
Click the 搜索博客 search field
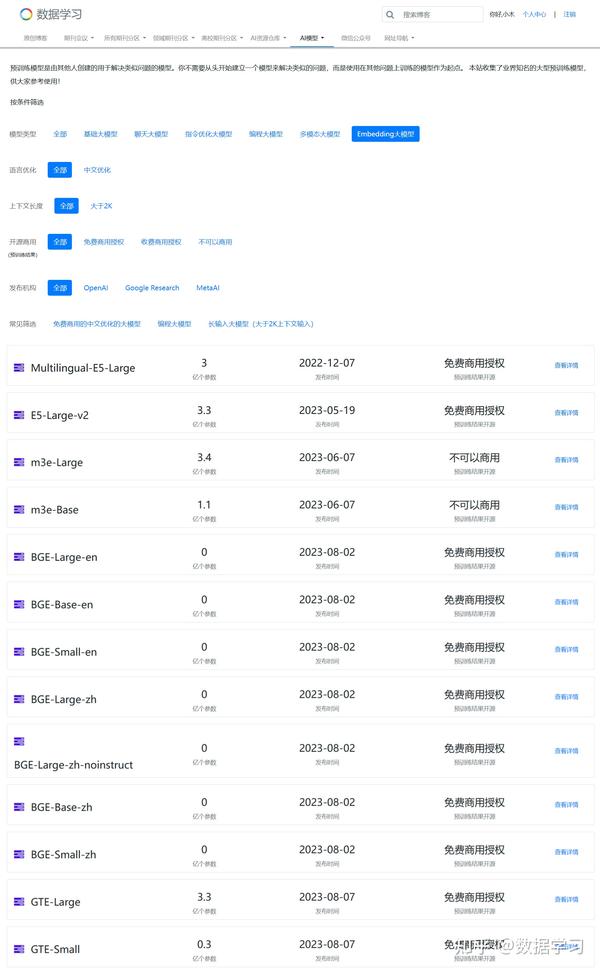click(x=439, y=15)
